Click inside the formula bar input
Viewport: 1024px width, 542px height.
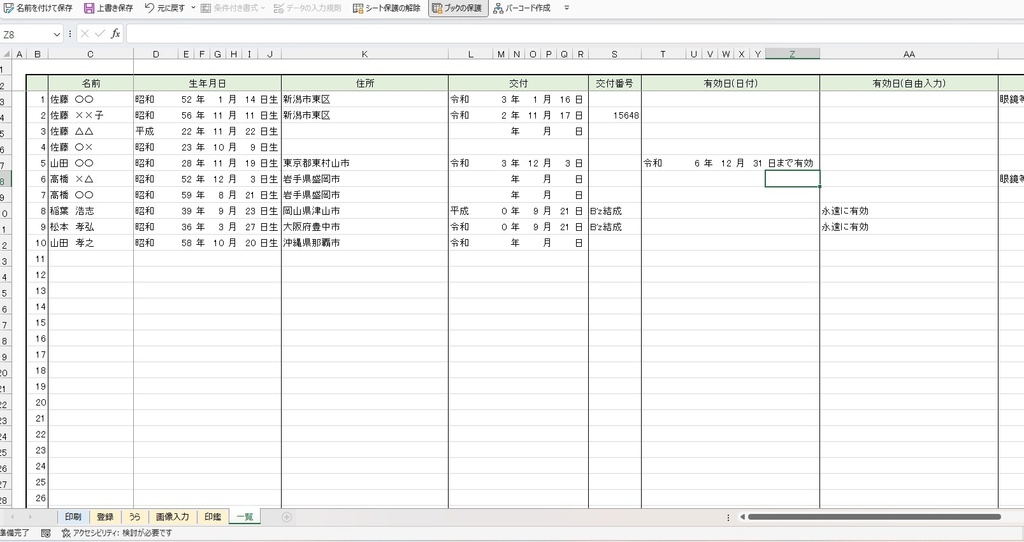point(573,34)
